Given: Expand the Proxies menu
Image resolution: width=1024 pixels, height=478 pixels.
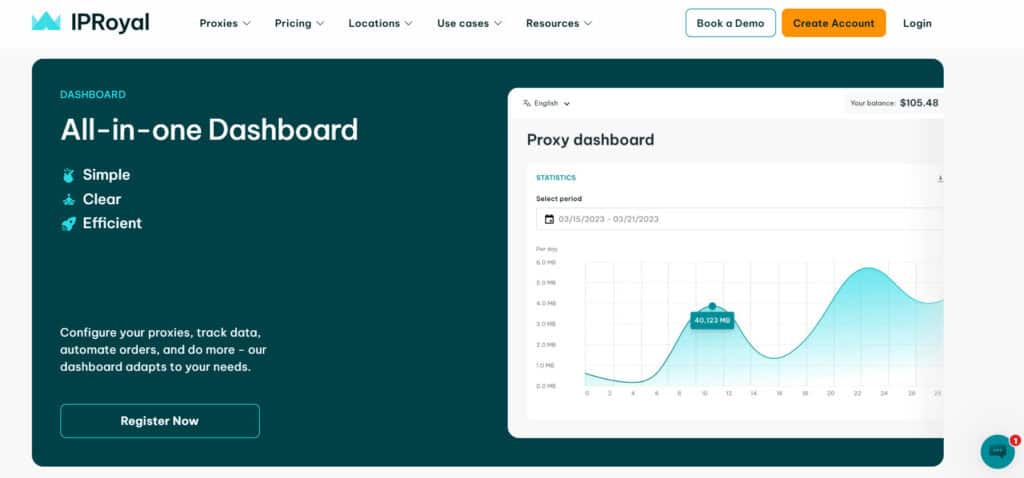Looking at the screenshot, I should [x=225, y=23].
